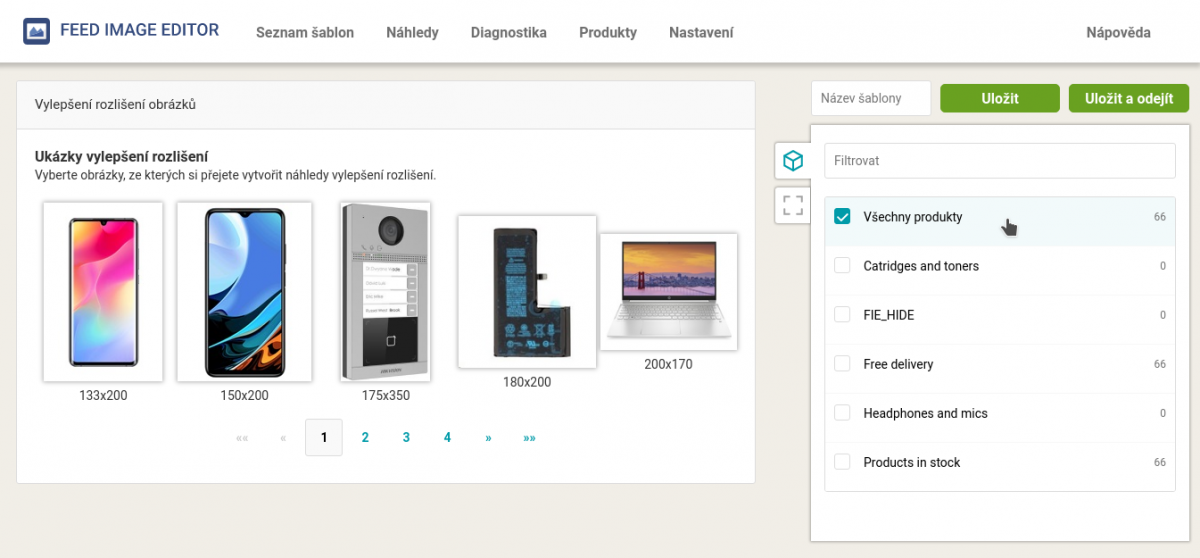Open the products cube panel icon
Image resolution: width=1200 pixels, height=558 pixels.
click(793, 160)
